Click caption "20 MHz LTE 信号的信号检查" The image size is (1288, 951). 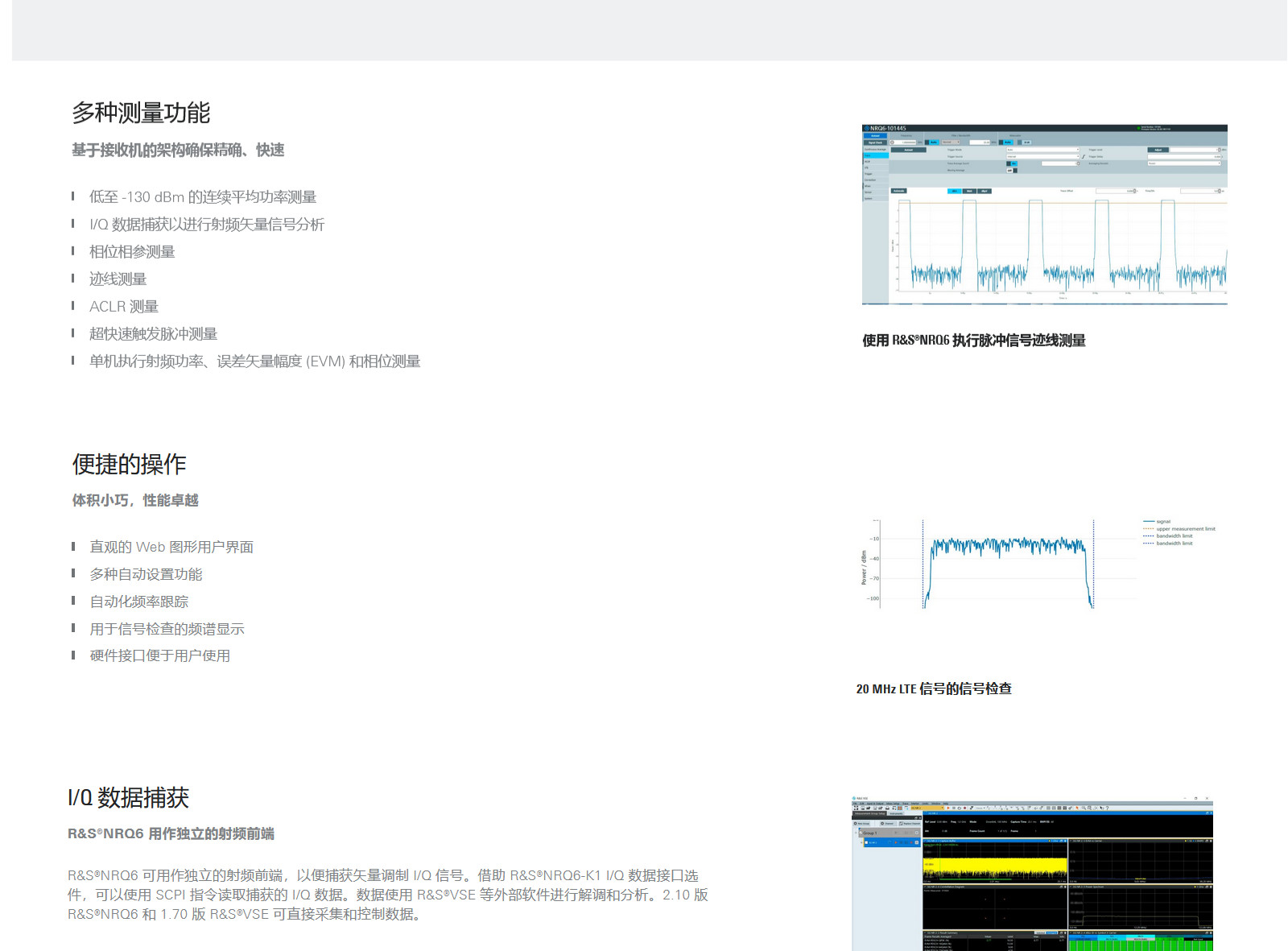click(x=934, y=689)
